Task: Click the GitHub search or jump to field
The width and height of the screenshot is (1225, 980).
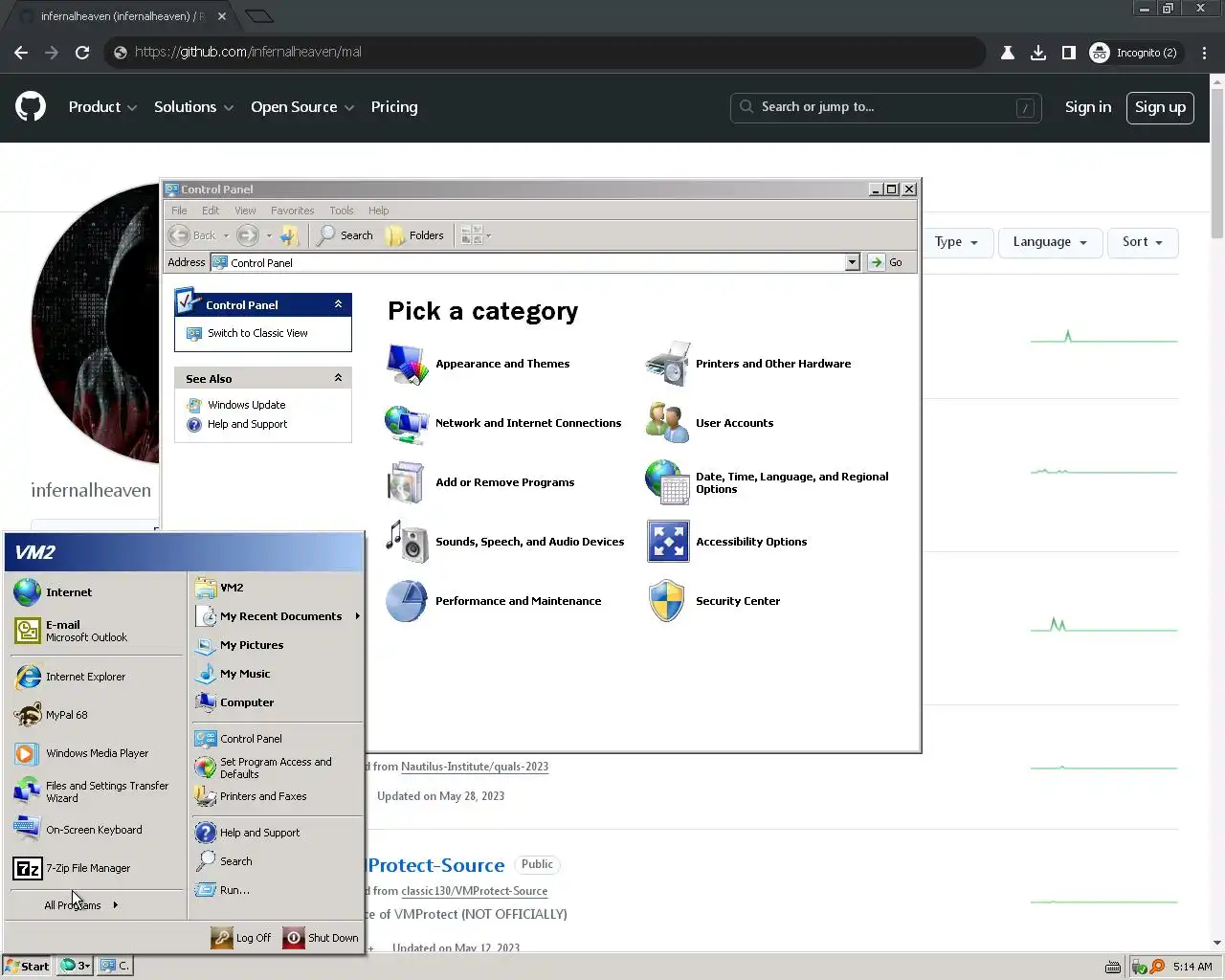Action: coord(885,107)
